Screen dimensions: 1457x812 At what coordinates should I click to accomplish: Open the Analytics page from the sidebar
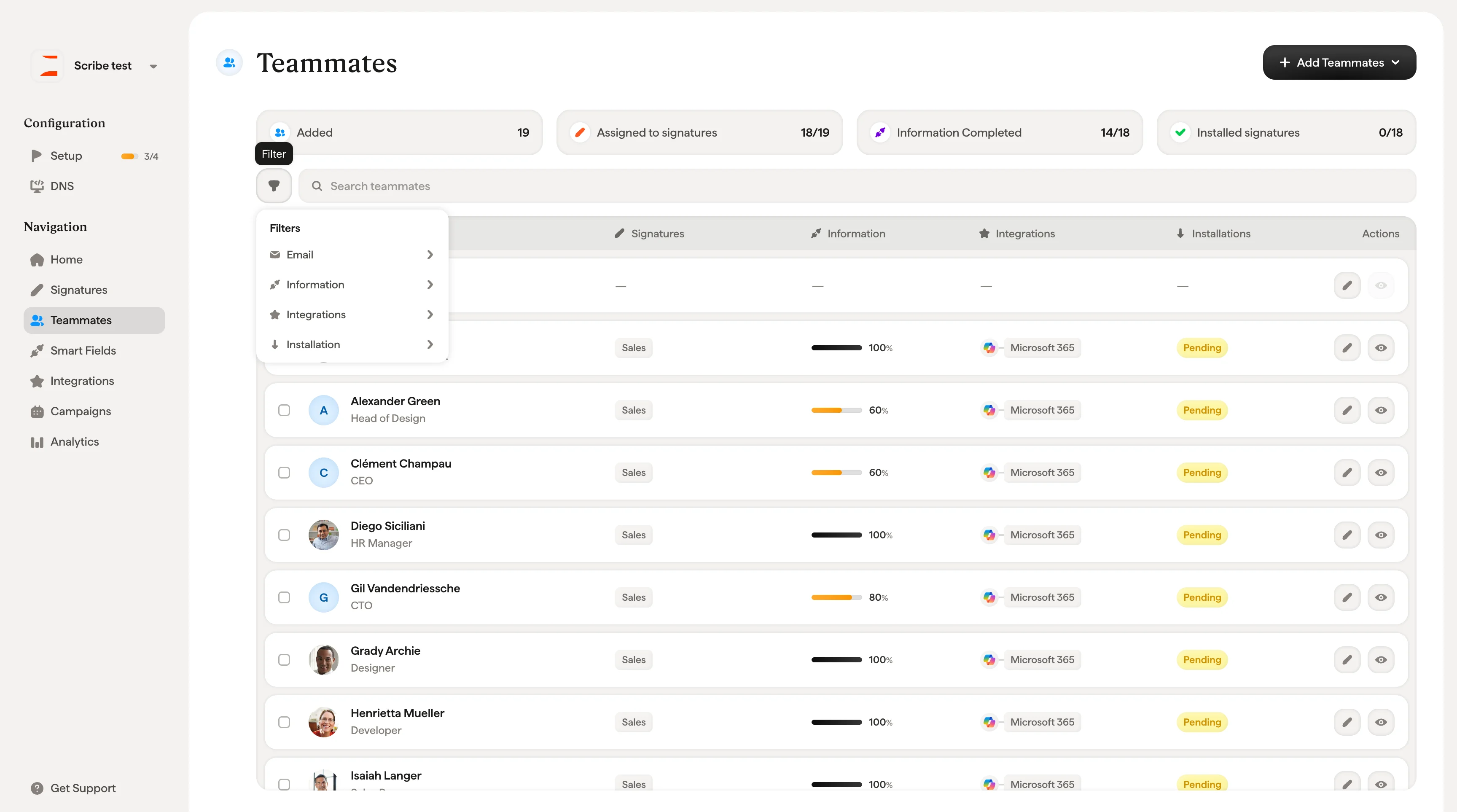coord(94,441)
